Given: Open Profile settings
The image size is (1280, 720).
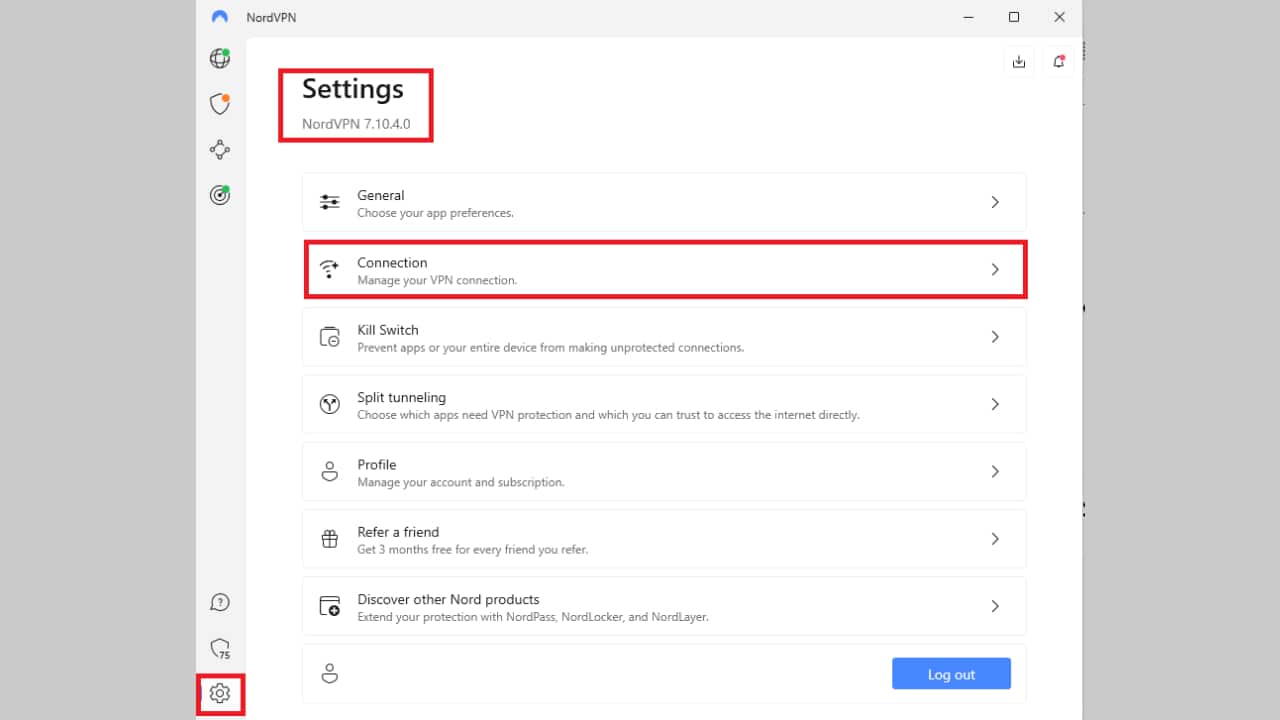Looking at the screenshot, I should pyautogui.click(x=664, y=471).
